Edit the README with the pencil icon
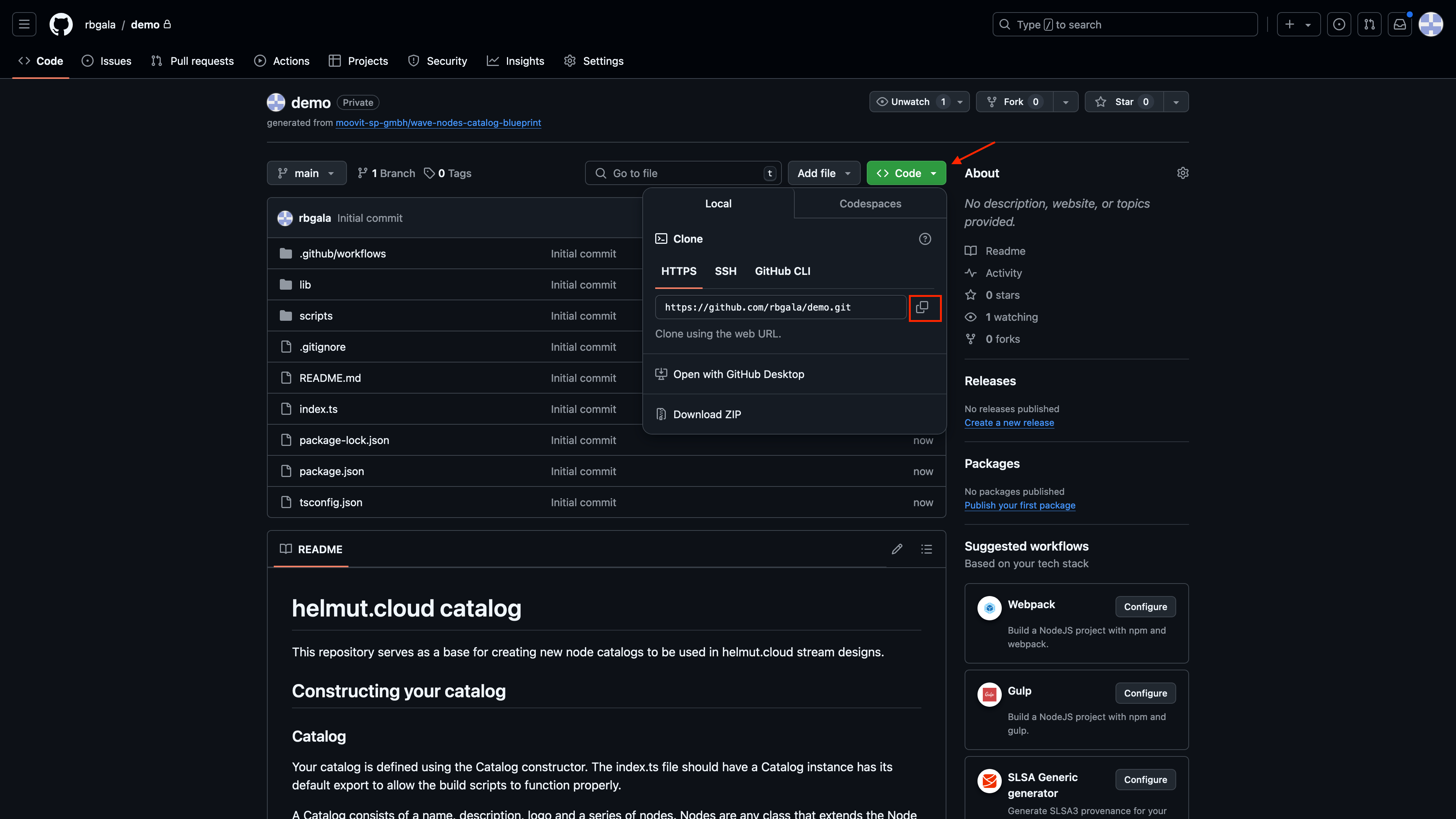The height and width of the screenshot is (819, 1456). (x=897, y=549)
